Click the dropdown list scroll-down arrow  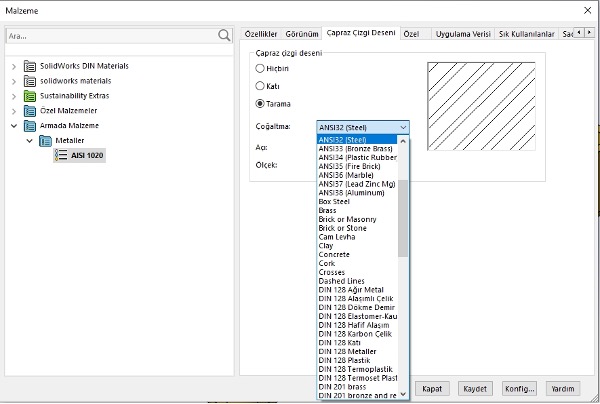click(x=403, y=394)
